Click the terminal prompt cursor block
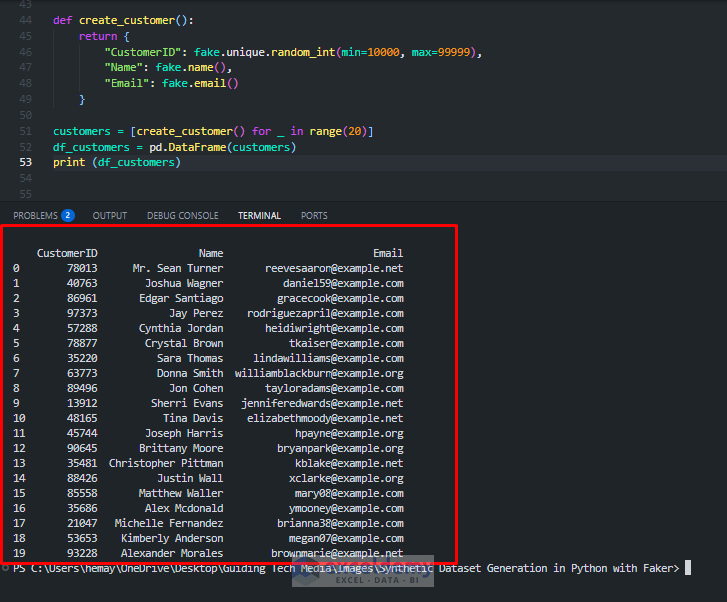727x602 pixels. [x=688, y=568]
